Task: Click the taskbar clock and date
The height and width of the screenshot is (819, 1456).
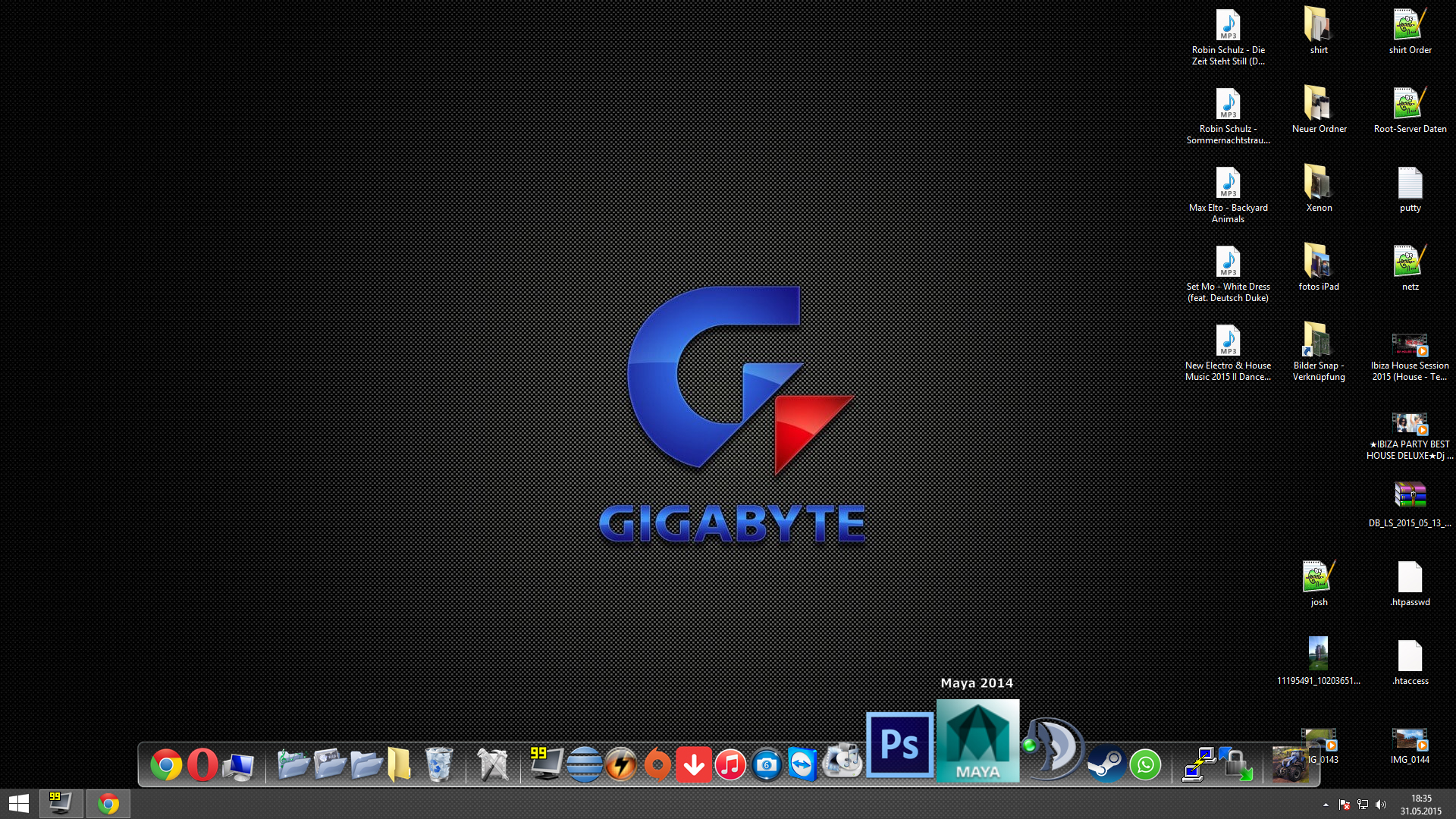Action: click(1420, 804)
